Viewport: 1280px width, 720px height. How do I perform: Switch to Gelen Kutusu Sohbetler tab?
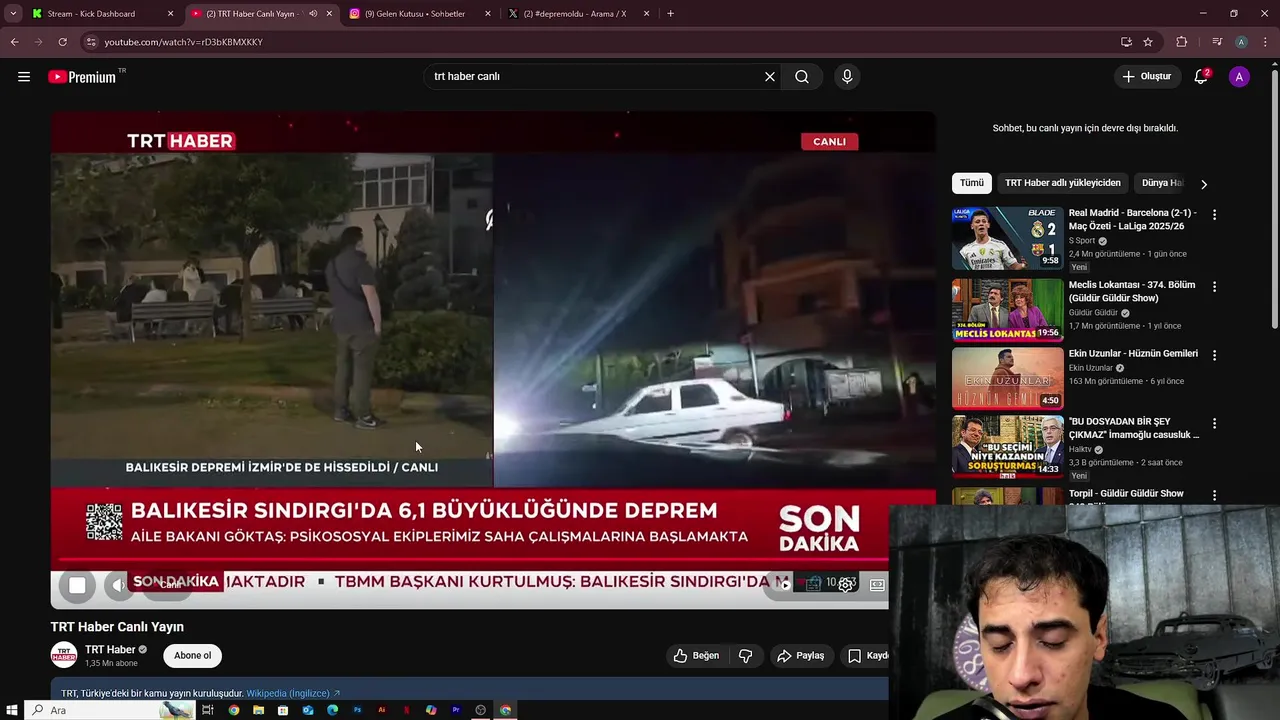coord(420,14)
